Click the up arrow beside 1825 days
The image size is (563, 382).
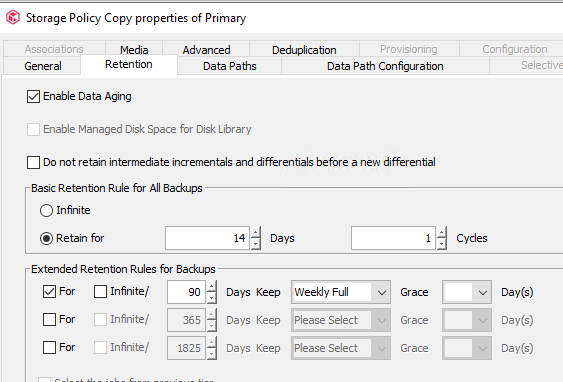211,343
